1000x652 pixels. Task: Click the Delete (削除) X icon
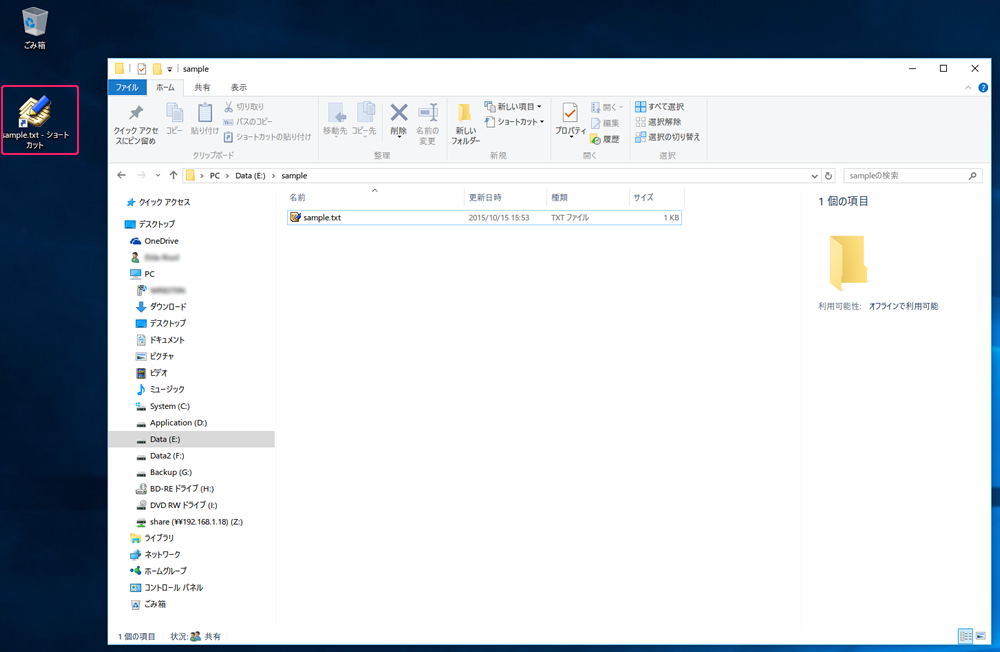pos(399,119)
